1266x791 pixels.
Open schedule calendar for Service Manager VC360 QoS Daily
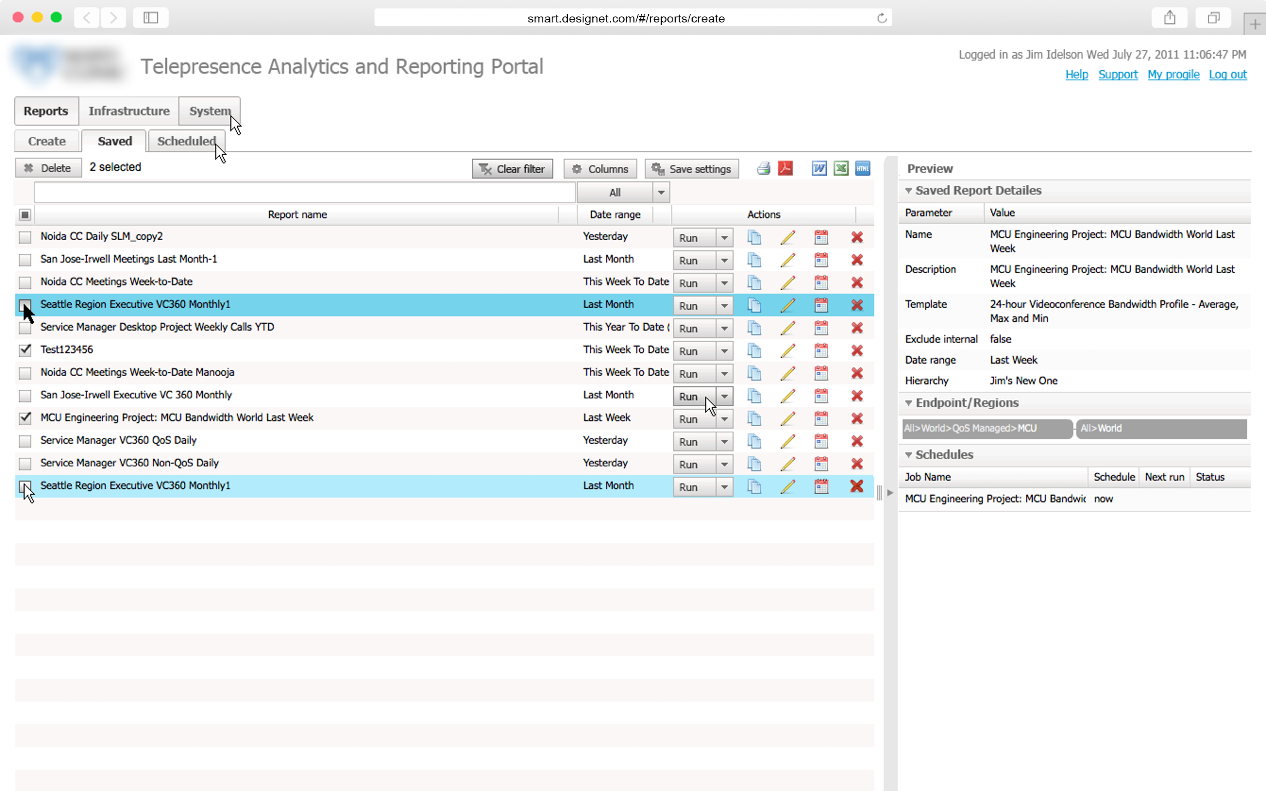point(821,441)
